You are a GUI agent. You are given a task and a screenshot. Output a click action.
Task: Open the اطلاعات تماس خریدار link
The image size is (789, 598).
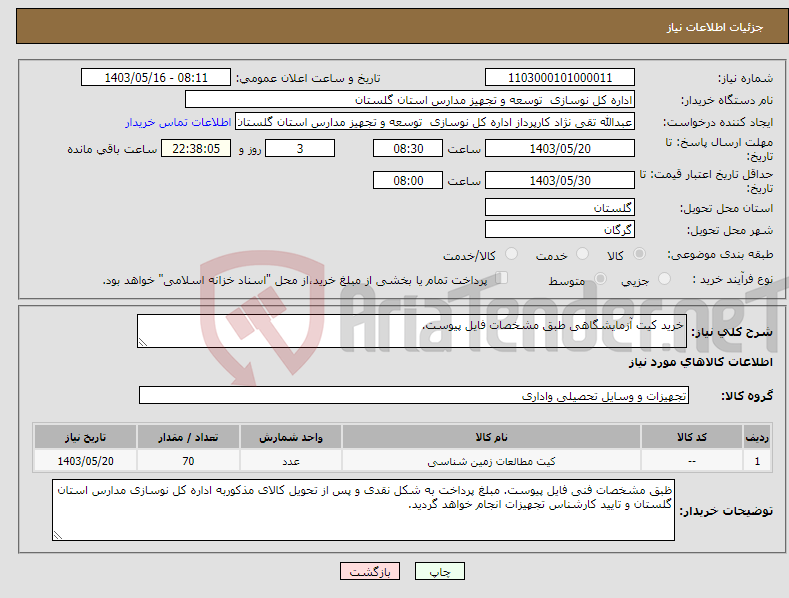click(178, 122)
